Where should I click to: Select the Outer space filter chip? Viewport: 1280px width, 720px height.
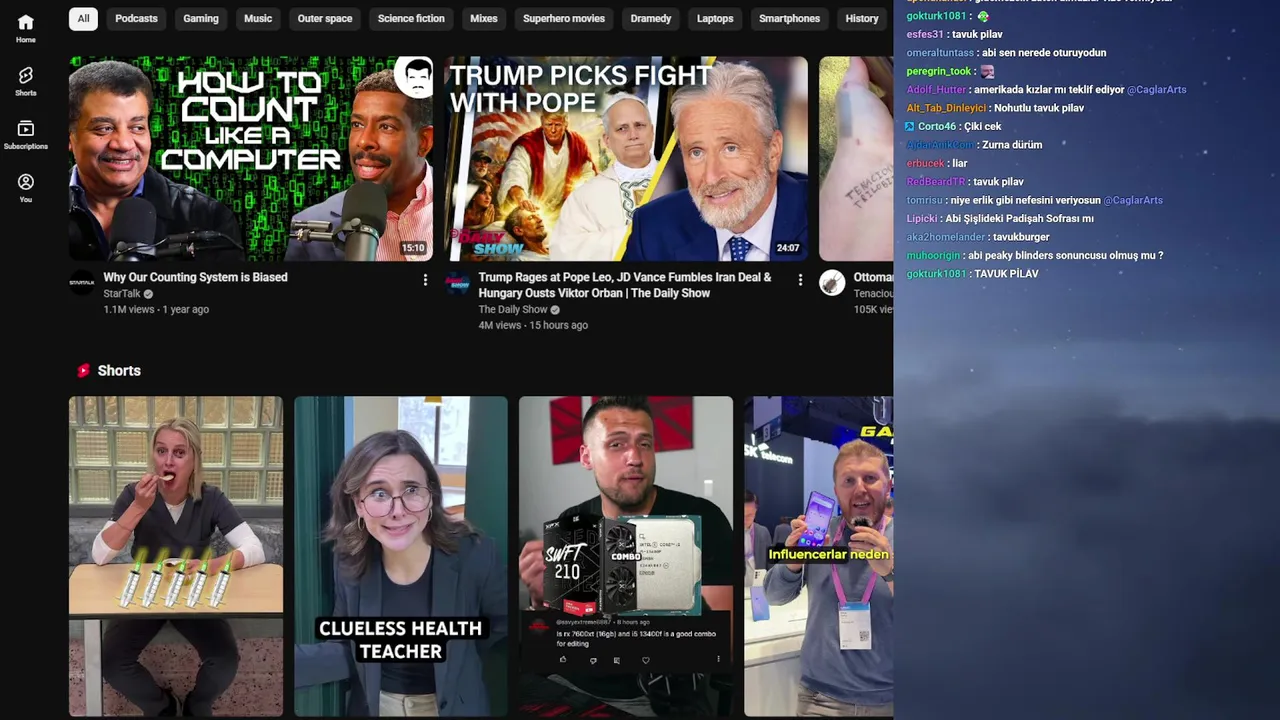coord(325,18)
